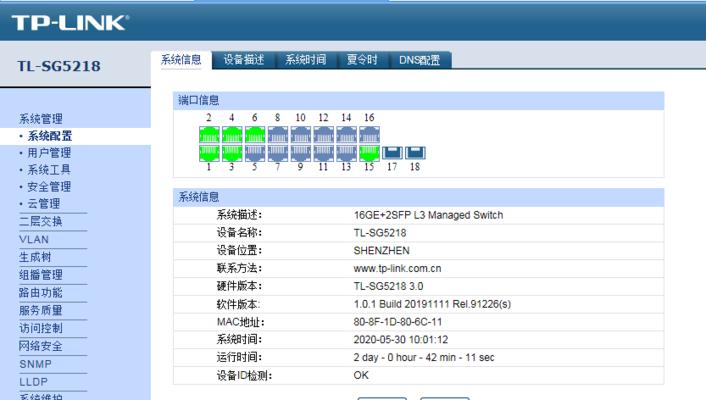Click MAC address 80-8F-1D-80-6C-11
The image size is (706, 400).
pyautogui.click(x=398, y=322)
